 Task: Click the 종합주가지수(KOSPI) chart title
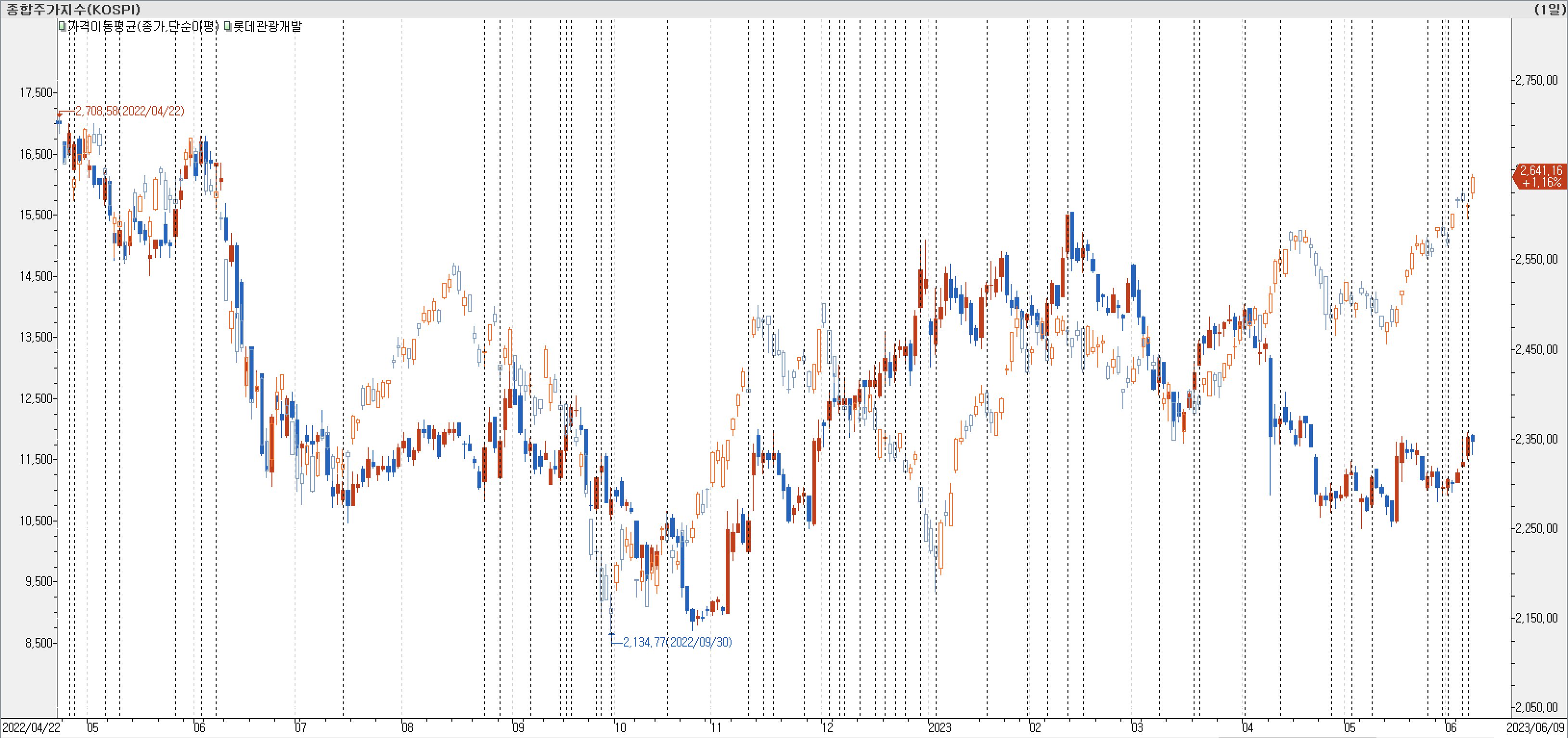click(73, 9)
